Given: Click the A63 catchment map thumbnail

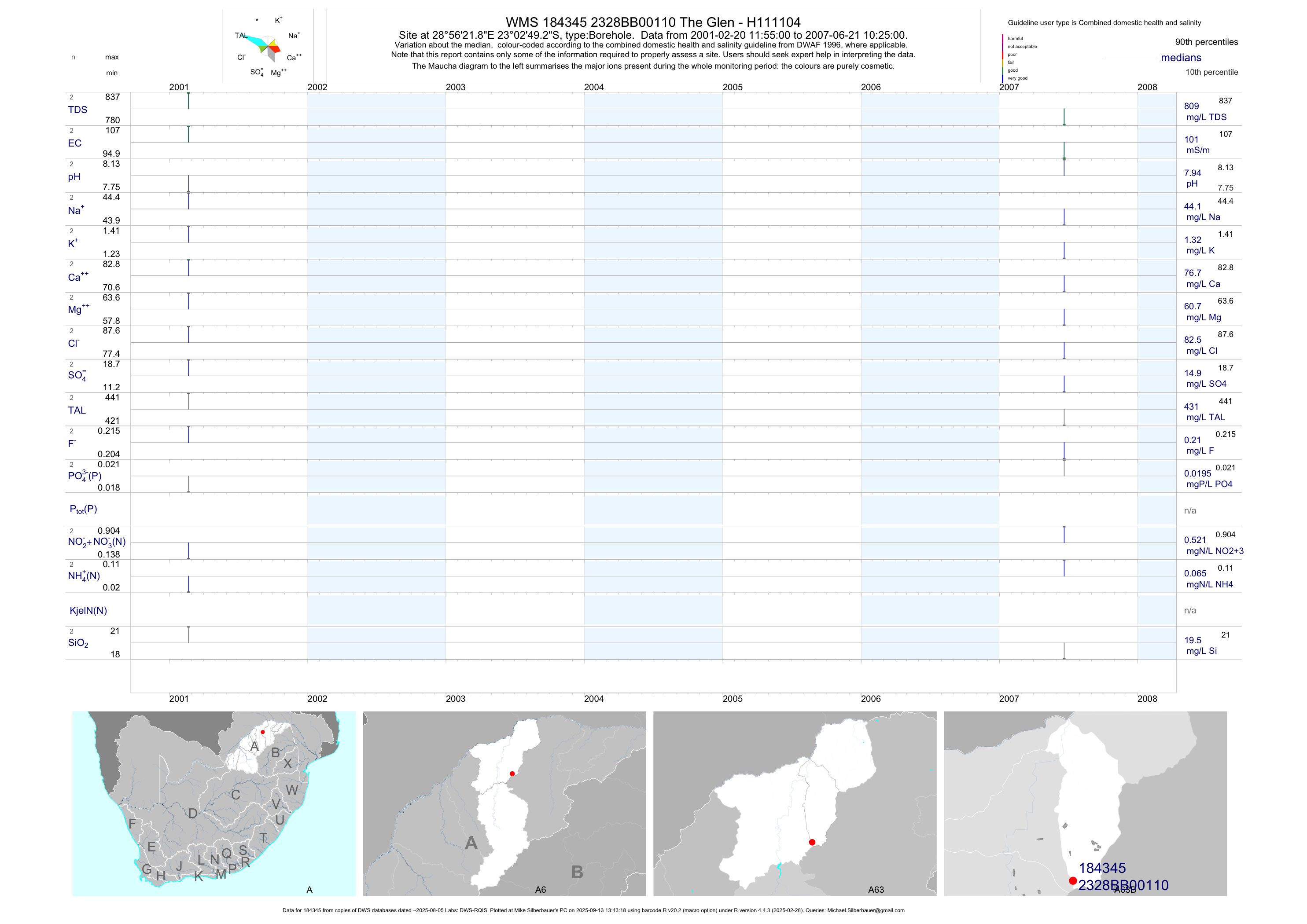Looking at the screenshot, I should [795, 803].
